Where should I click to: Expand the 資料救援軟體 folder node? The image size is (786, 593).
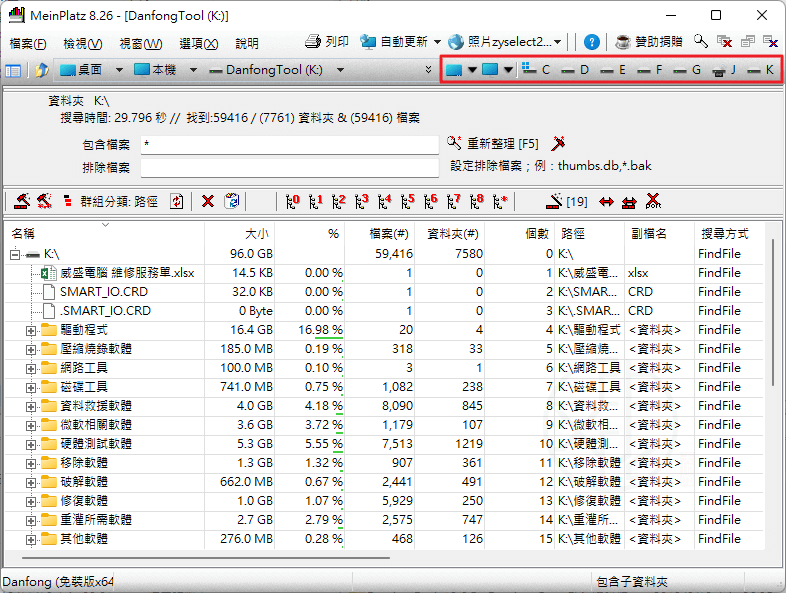[x=31, y=406]
